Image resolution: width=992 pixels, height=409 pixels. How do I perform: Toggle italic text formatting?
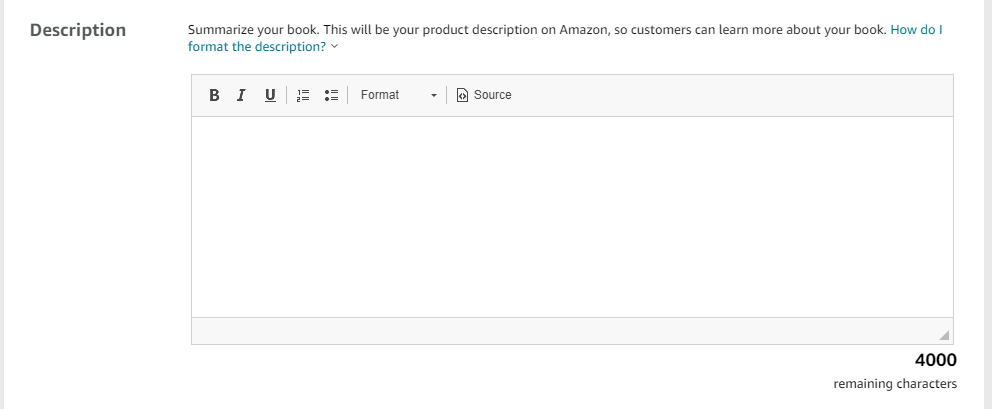click(241, 95)
